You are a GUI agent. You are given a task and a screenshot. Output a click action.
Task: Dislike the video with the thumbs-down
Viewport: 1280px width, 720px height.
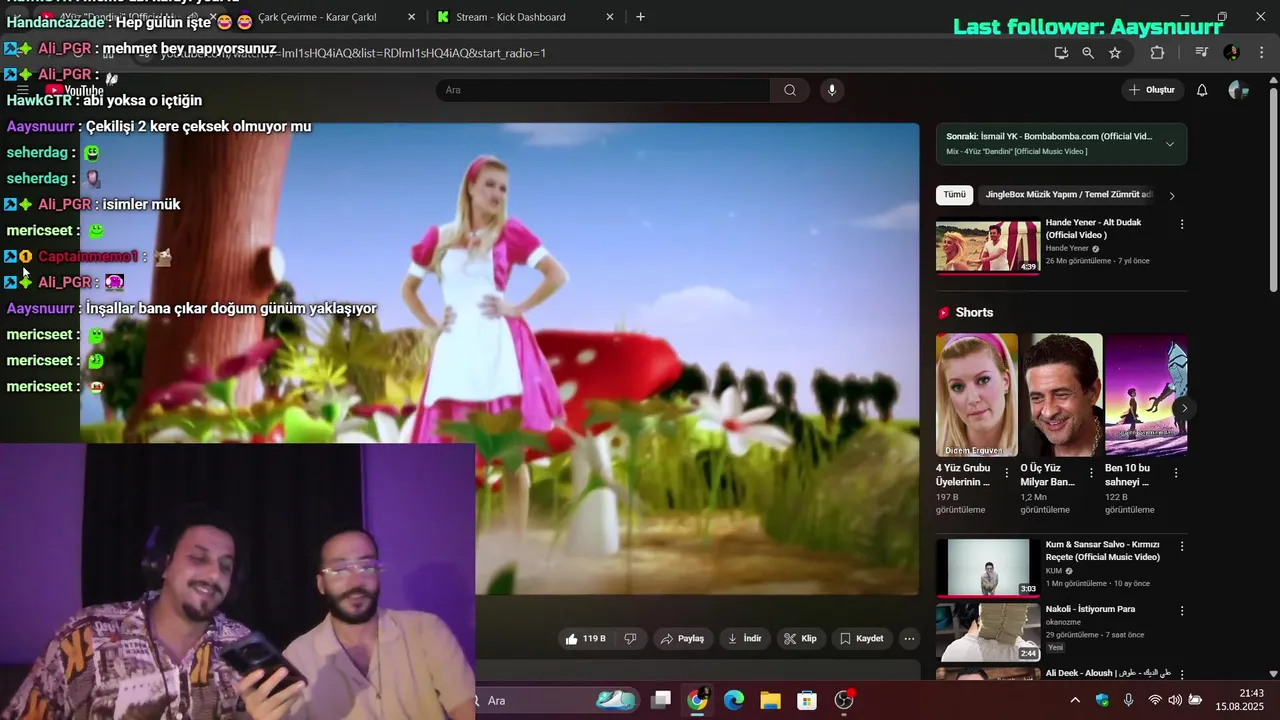pos(630,638)
